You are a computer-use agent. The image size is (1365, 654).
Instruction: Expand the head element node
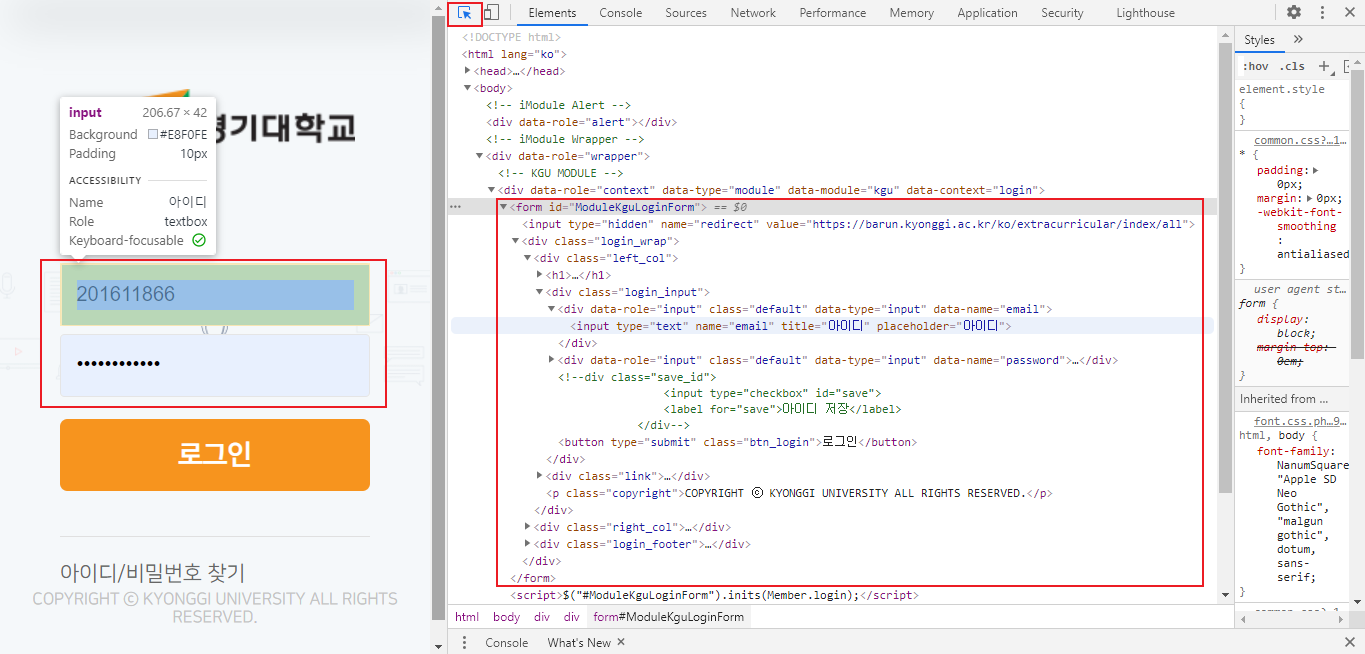point(468,71)
